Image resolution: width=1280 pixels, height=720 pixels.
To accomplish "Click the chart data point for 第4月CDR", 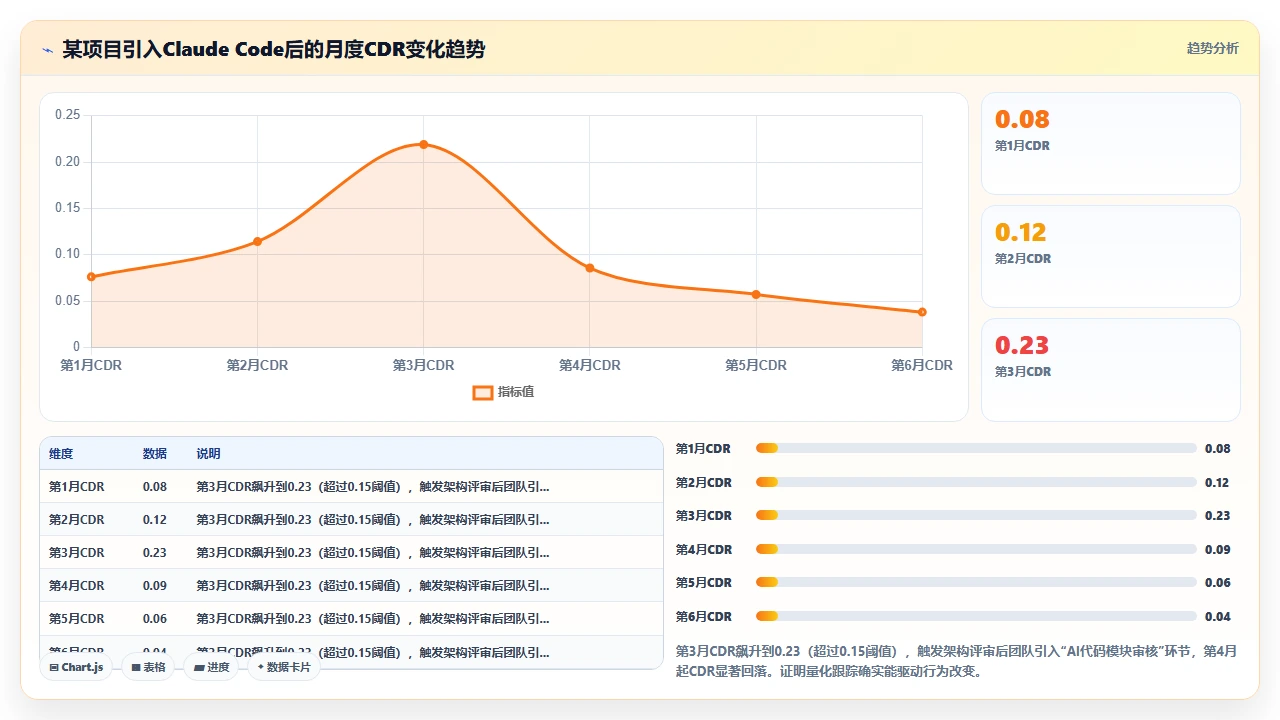I will coord(590,268).
